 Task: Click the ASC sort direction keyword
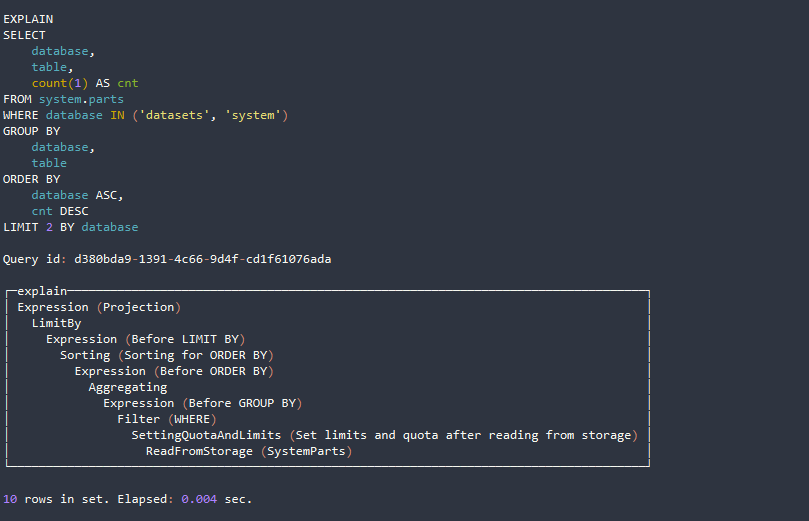(x=110, y=195)
